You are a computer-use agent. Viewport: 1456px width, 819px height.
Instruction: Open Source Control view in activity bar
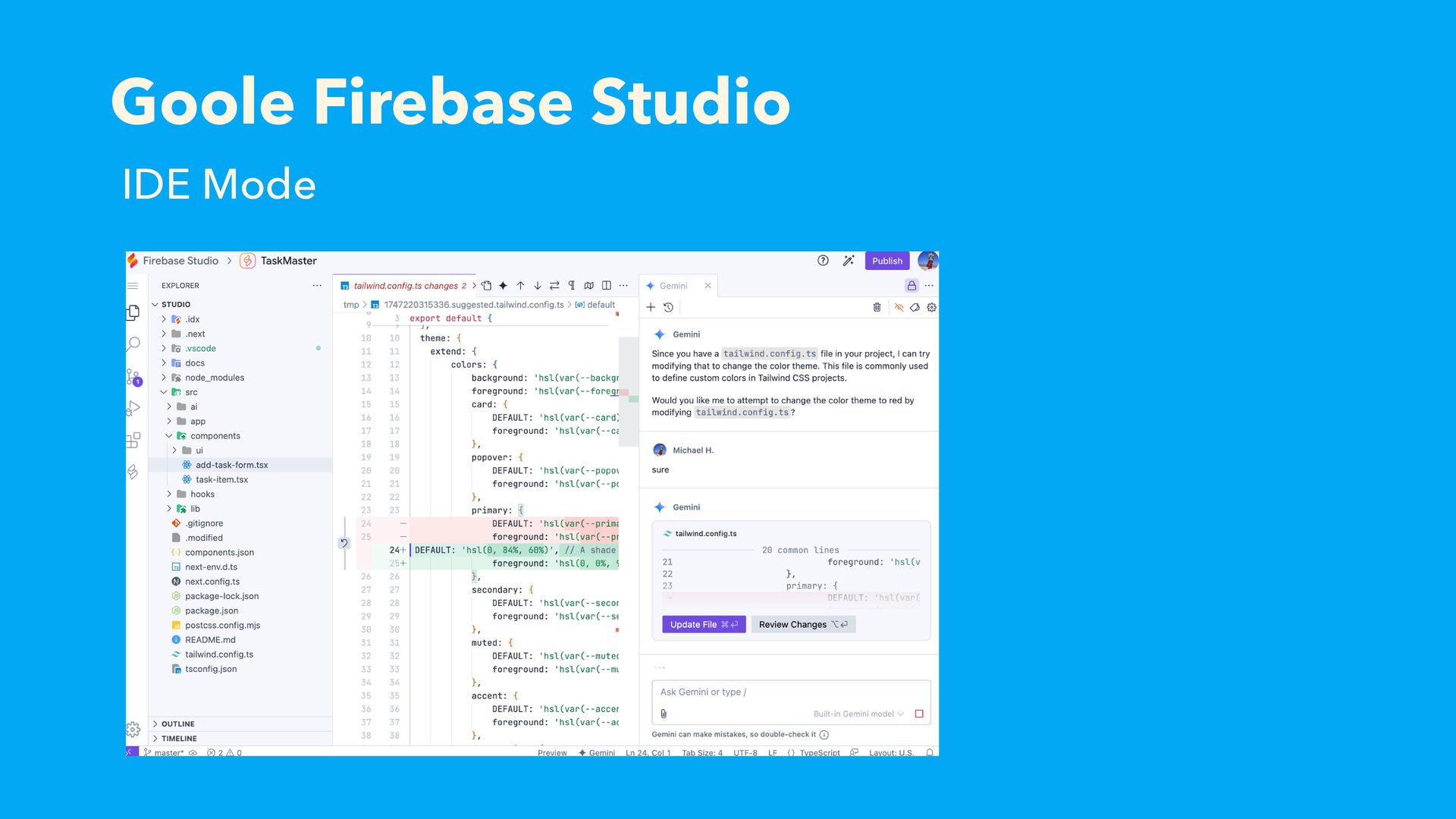(x=133, y=377)
